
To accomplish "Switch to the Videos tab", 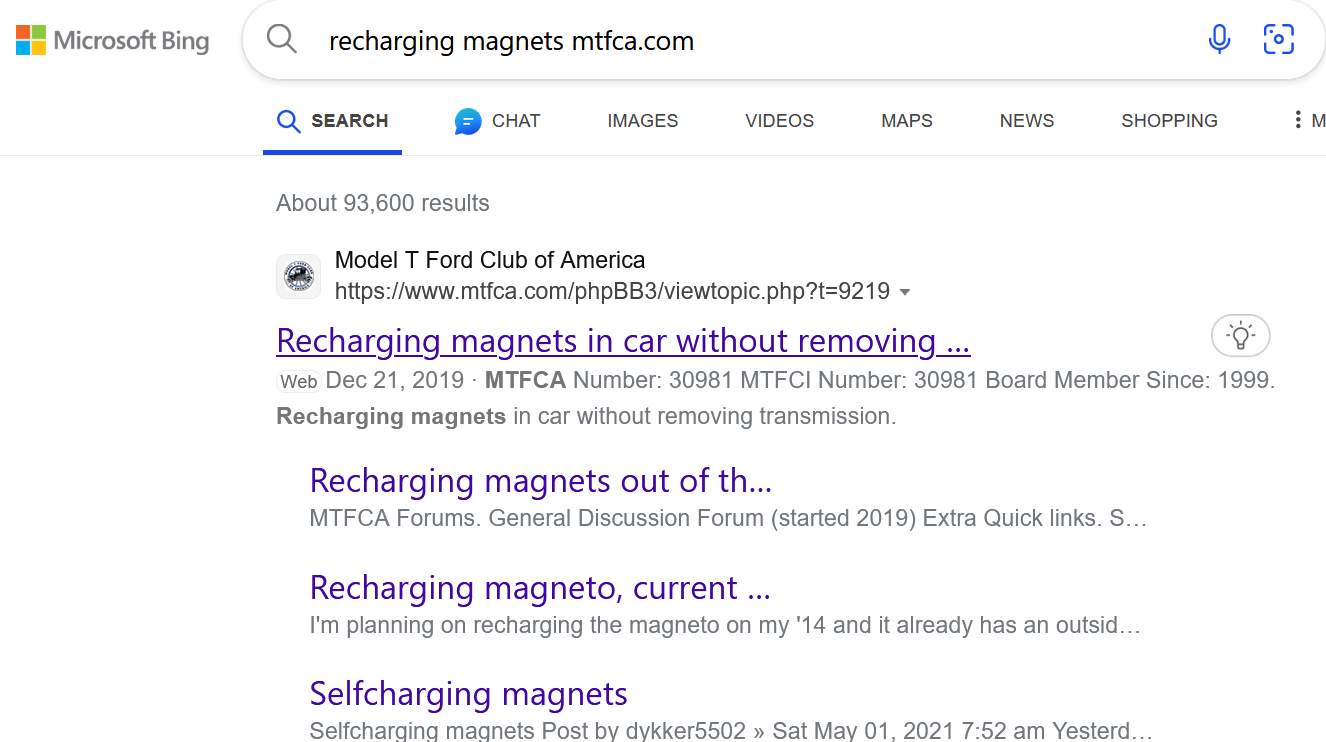I will coord(779,121).
